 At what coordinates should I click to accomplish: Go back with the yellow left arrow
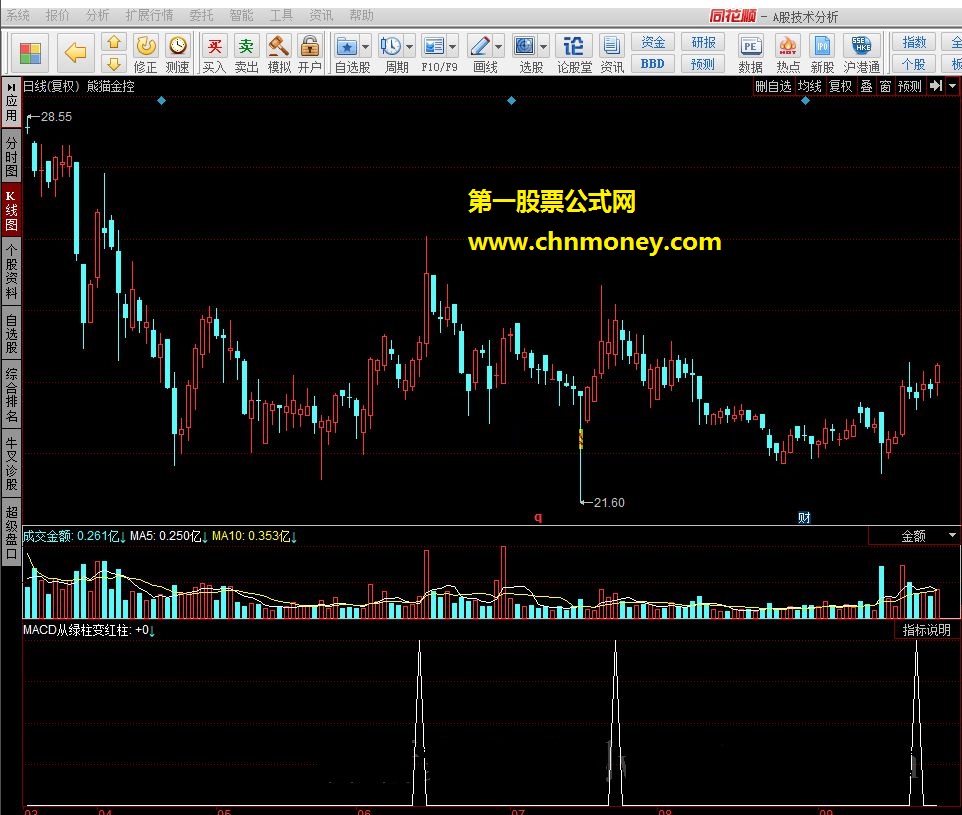(75, 53)
